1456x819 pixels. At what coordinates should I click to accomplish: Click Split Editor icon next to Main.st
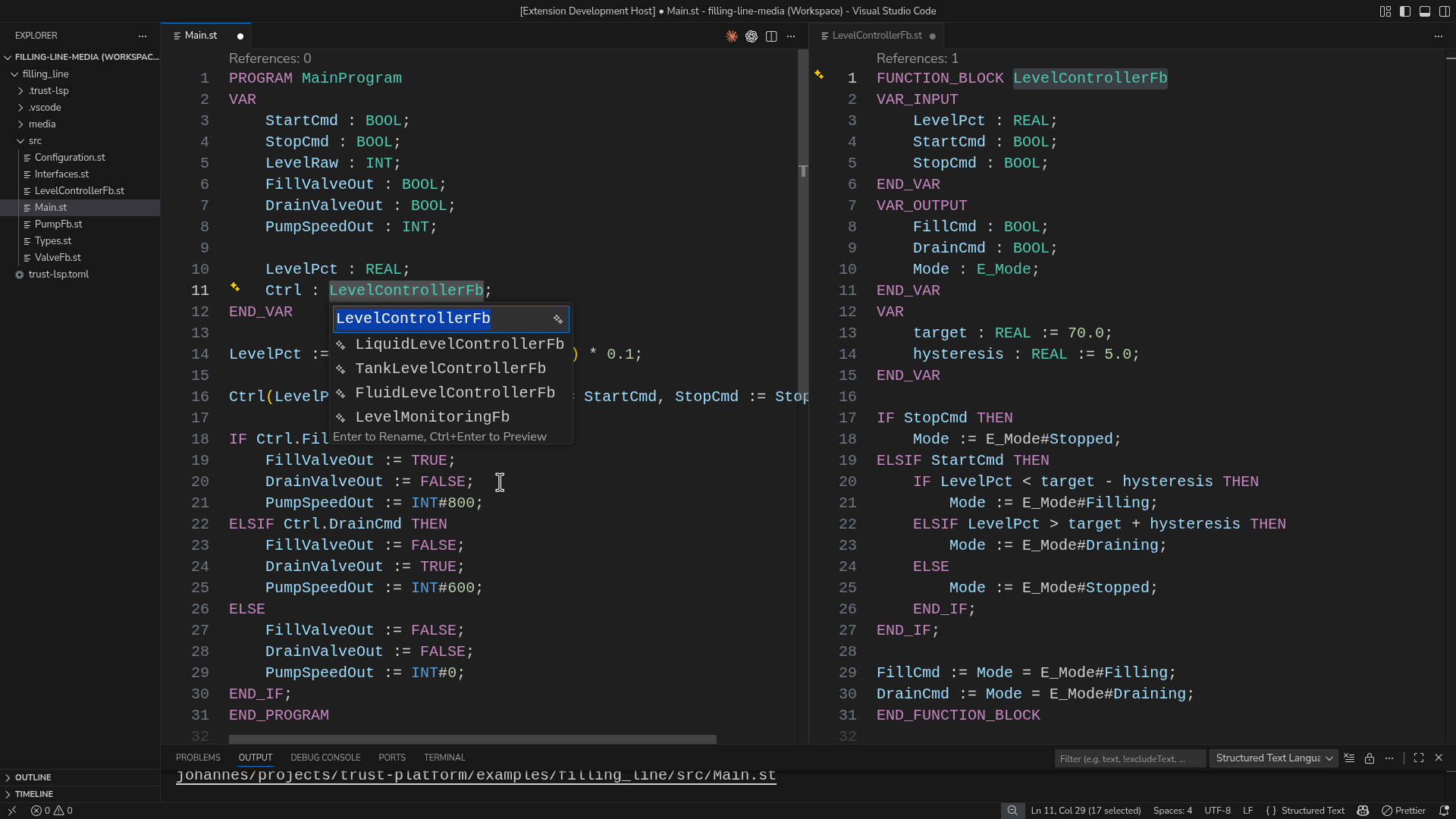tap(771, 36)
